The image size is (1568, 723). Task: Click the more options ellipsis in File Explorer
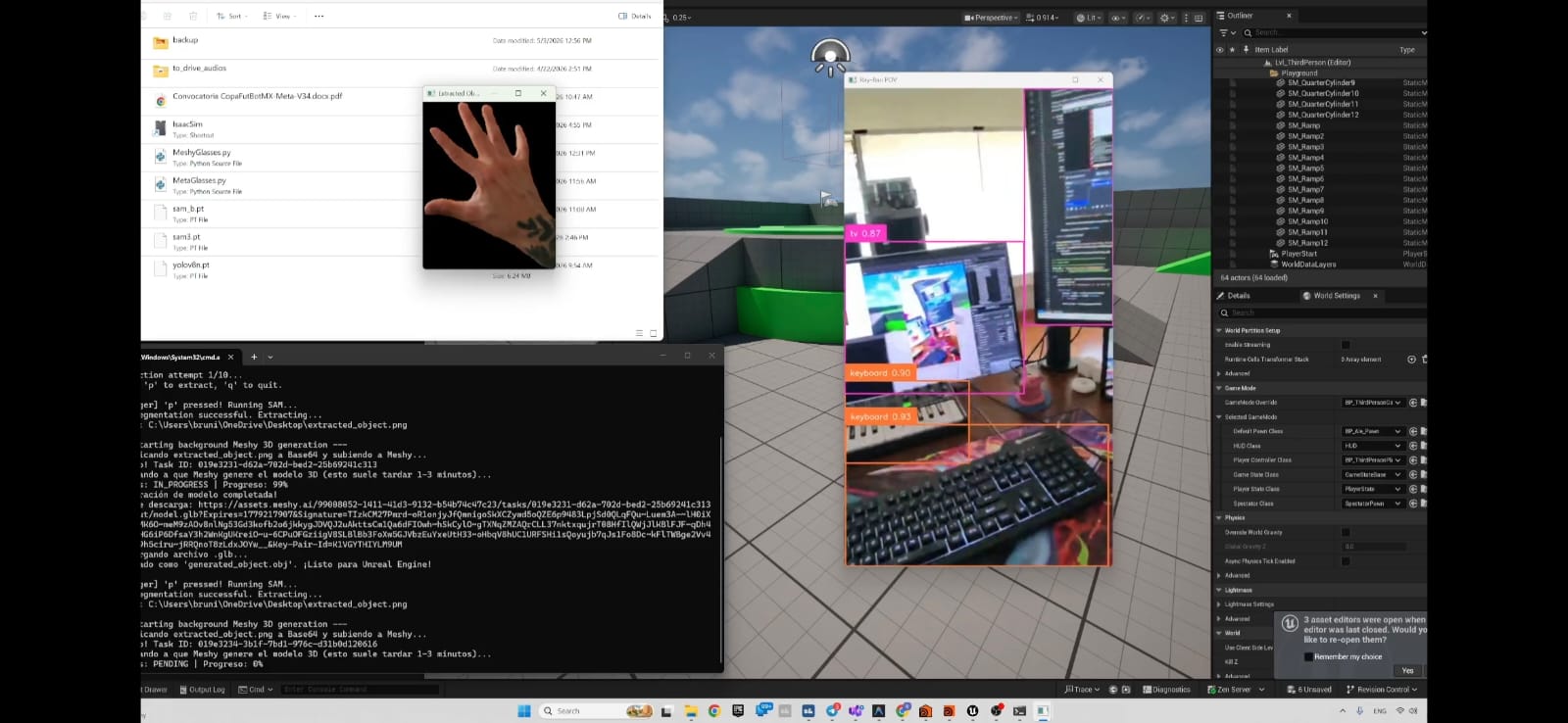tap(318, 16)
